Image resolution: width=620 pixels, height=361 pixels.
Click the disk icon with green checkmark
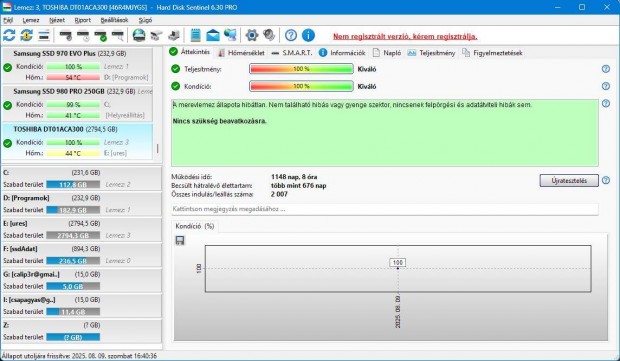pos(100,36)
